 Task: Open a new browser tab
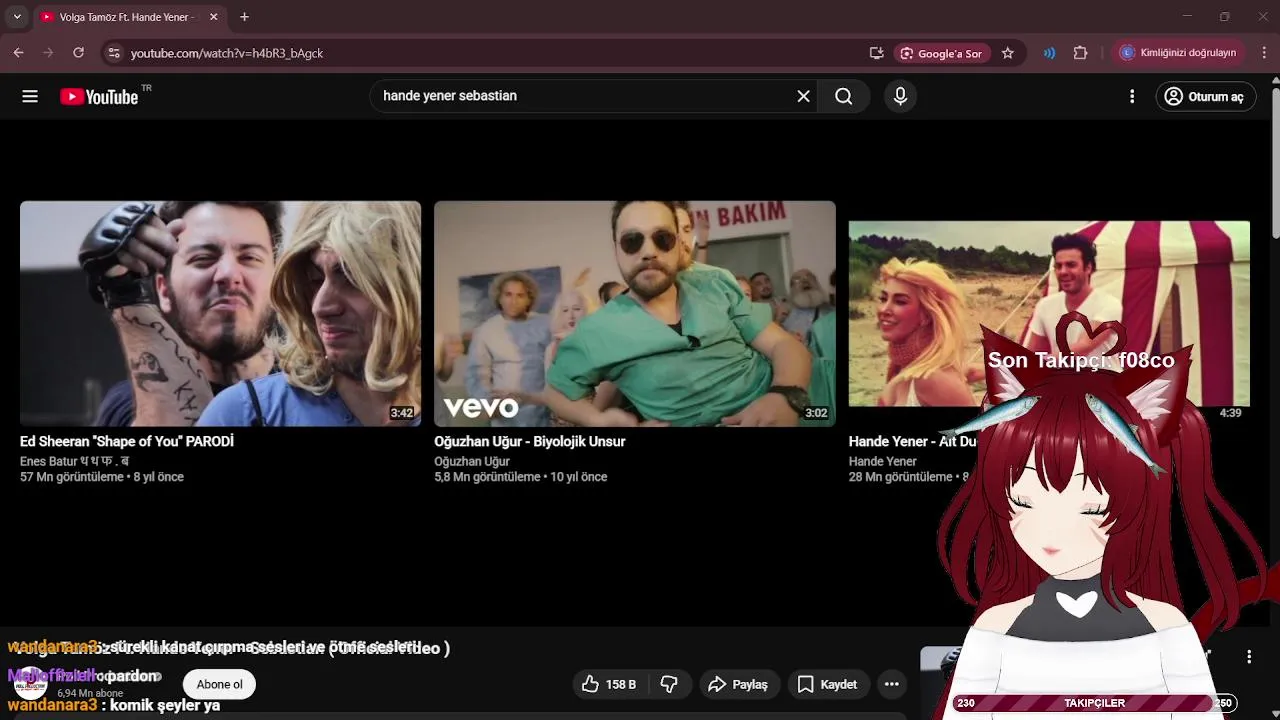click(x=244, y=17)
